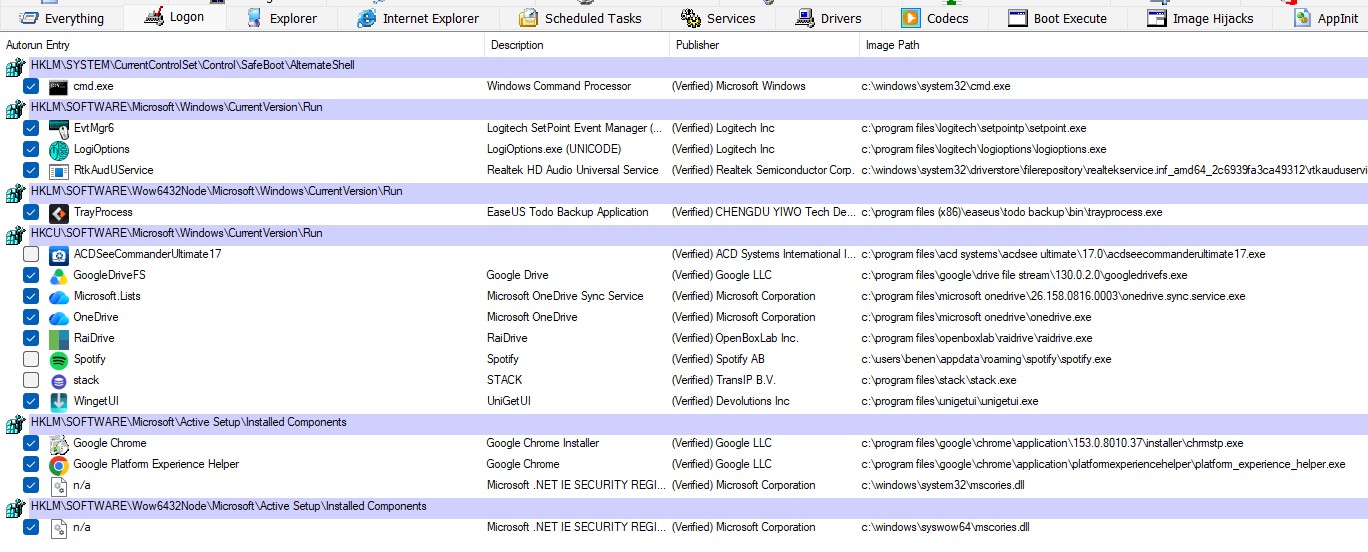This screenshot has height=552, width=1368.
Task: Uncheck the OneDrive entry checkbox
Action: [31, 317]
